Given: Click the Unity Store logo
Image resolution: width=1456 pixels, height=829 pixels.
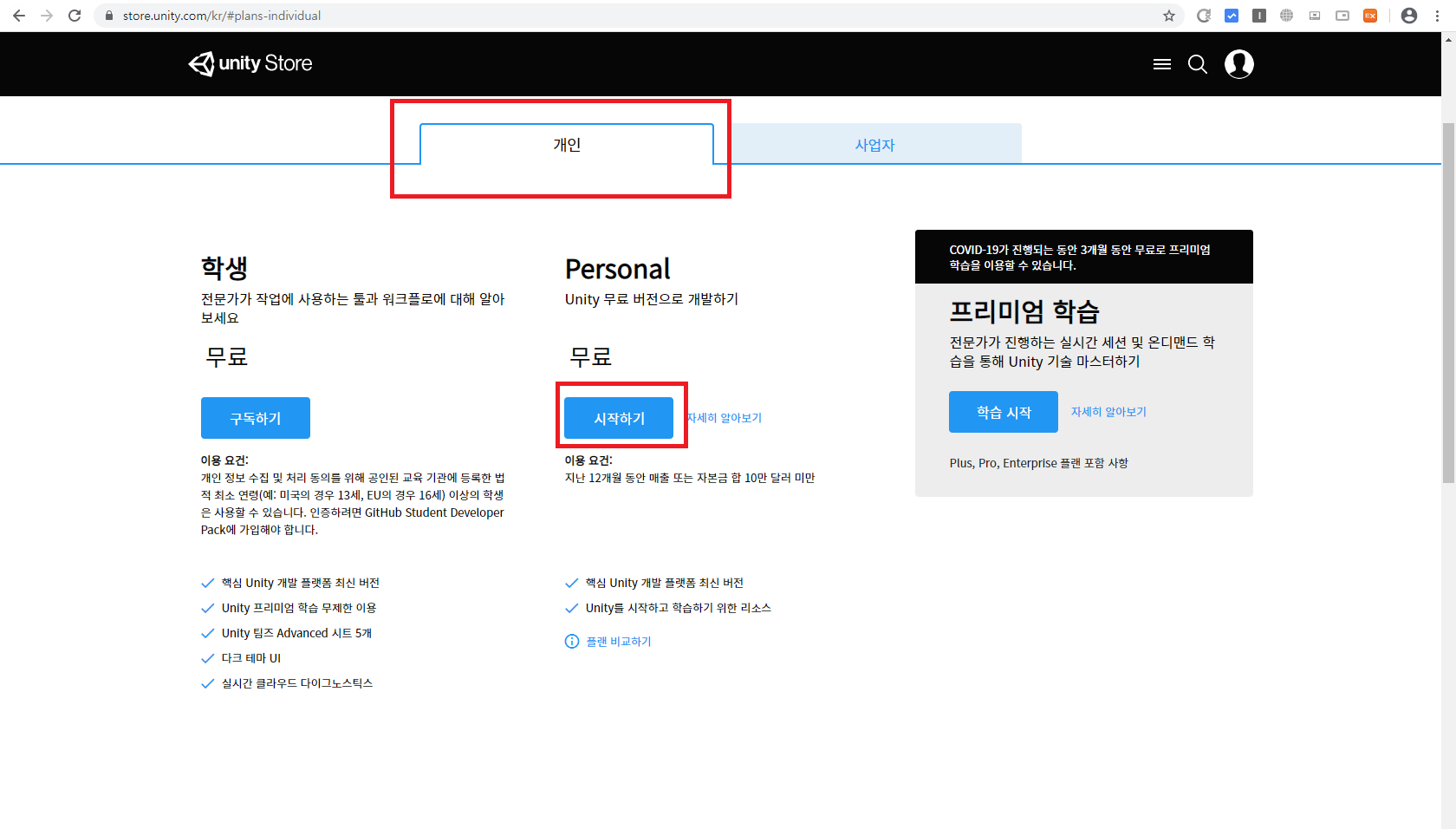Looking at the screenshot, I should pos(250,63).
